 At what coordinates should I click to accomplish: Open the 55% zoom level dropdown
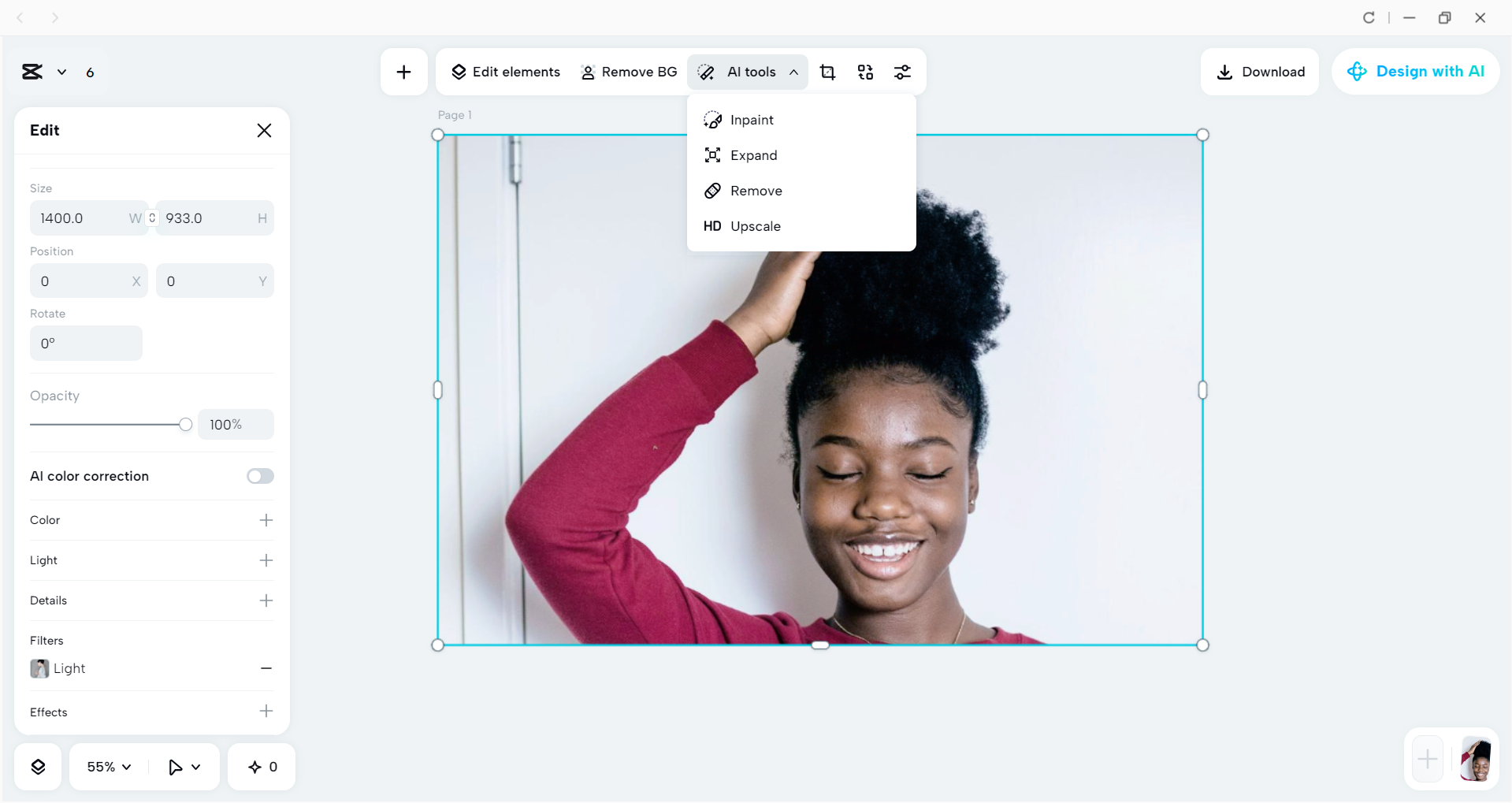pos(107,766)
